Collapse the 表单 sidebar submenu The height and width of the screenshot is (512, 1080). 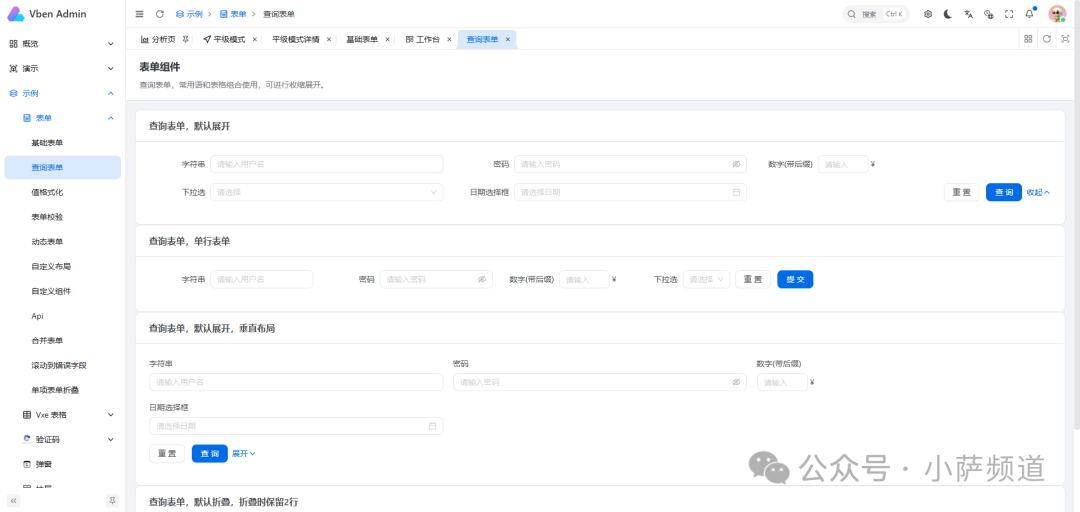click(x=62, y=118)
